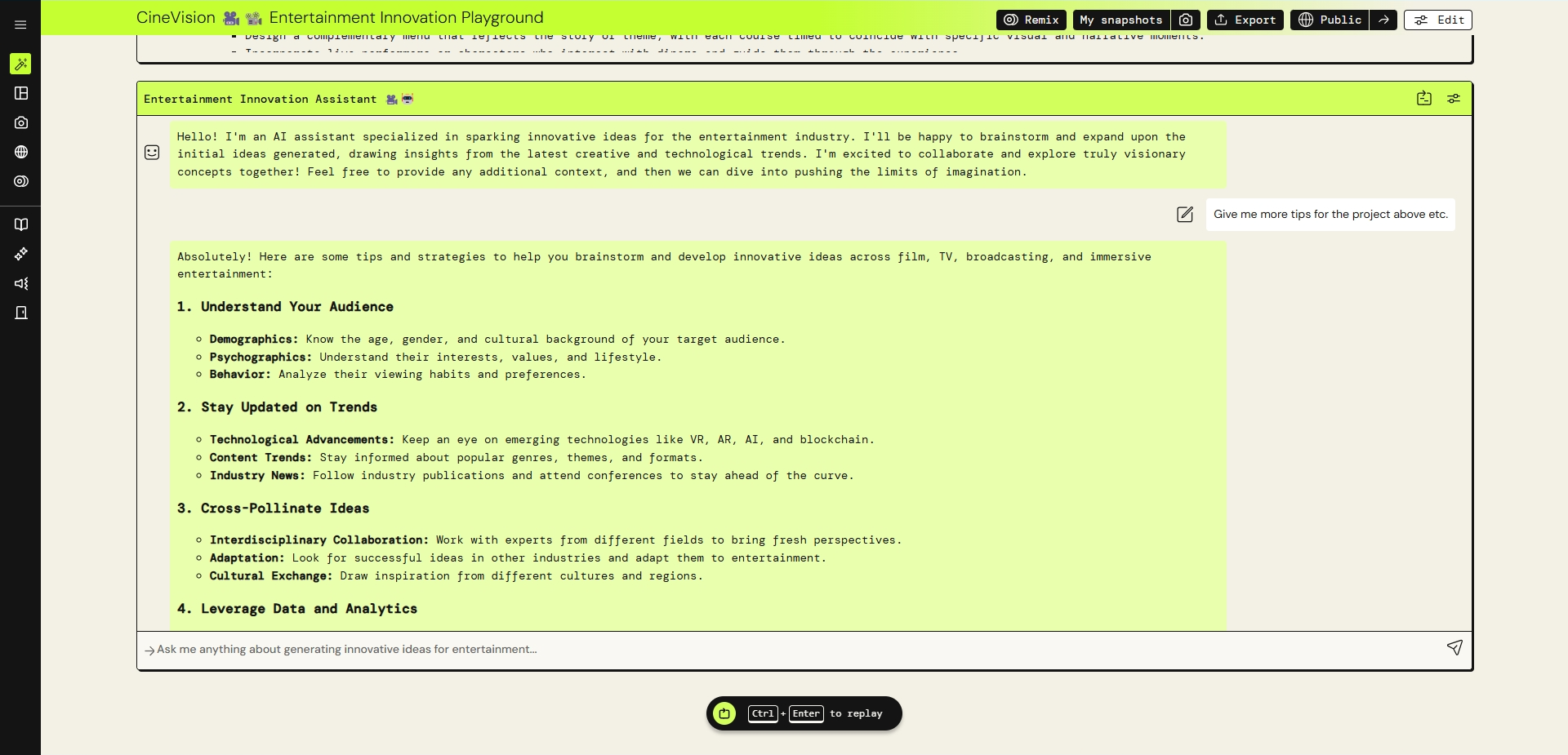Take a snapshot with top camera icon

pos(1186,20)
